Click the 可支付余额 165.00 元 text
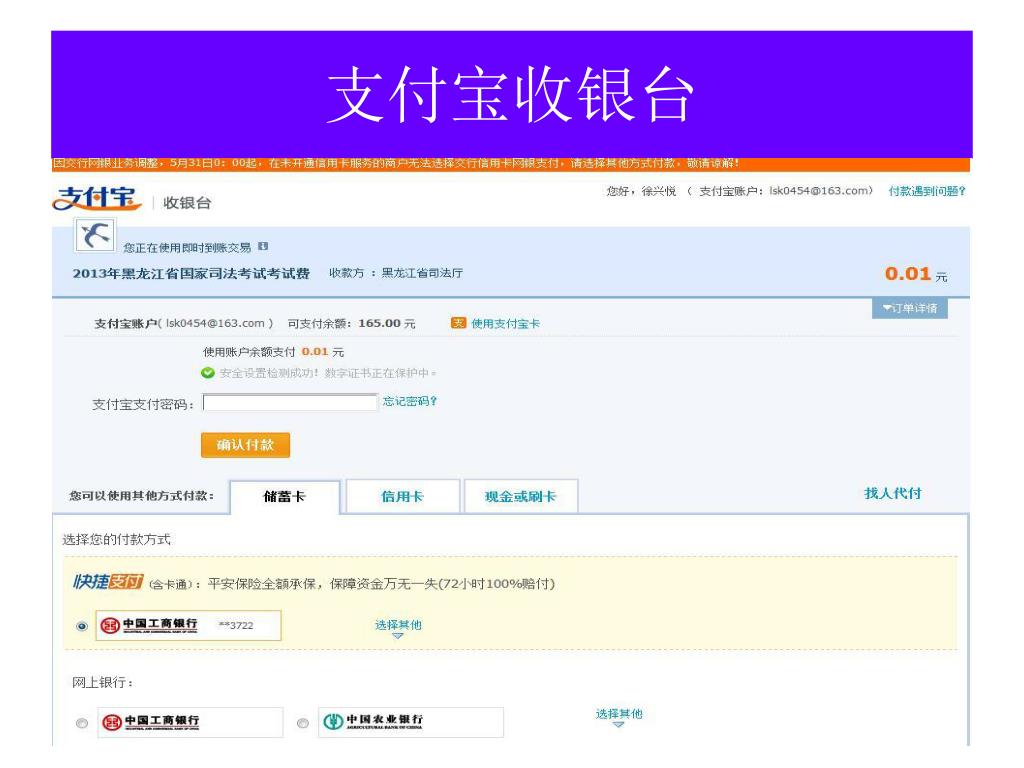Image resolution: width=1024 pixels, height=768 pixels. (x=351, y=323)
